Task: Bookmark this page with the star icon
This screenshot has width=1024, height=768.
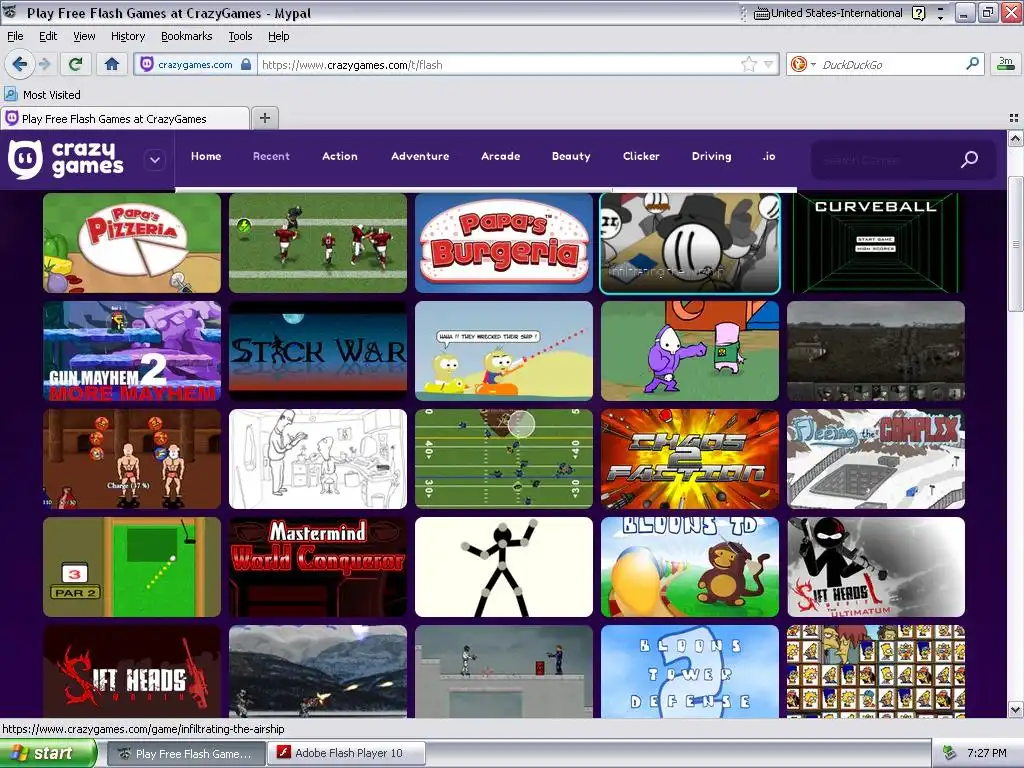Action: point(748,64)
